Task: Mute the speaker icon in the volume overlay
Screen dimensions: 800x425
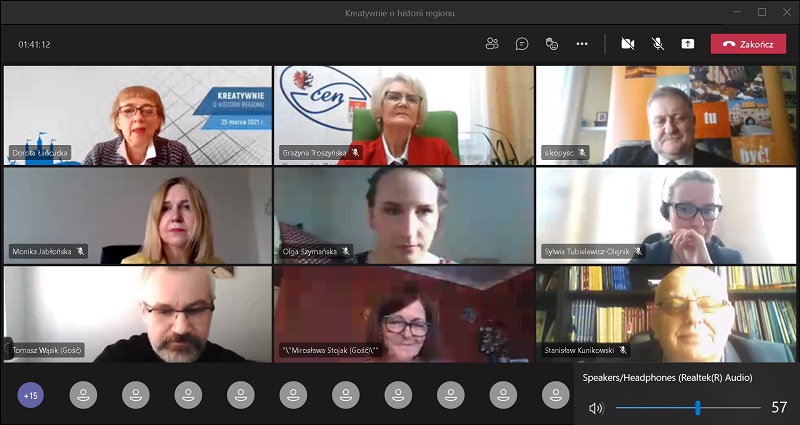Action: coord(595,408)
